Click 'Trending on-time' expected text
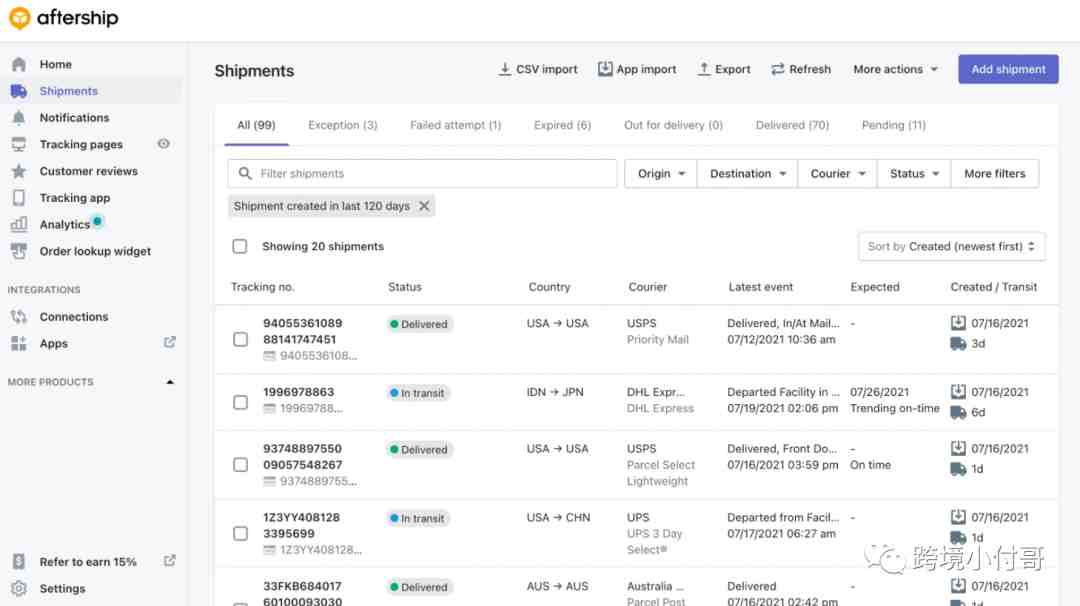The height and width of the screenshot is (606, 1080). click(x=894, y=408)
